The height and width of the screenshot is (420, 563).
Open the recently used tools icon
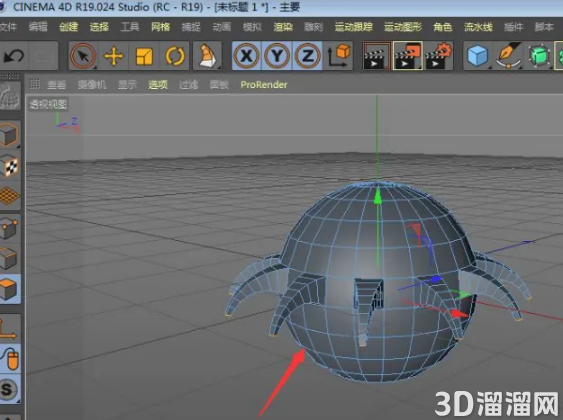pyautogui.click(x=207, y=56)
